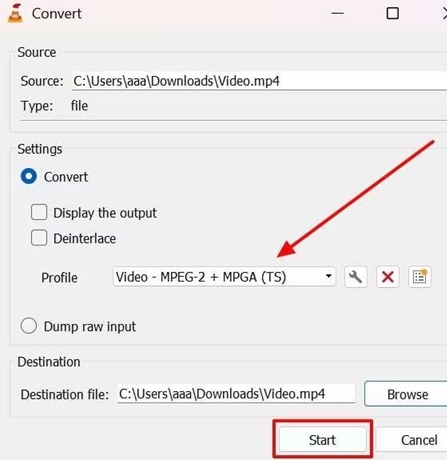Click the VLC cone icon in title bar
Screen dimensions: 447x460
coord(15,14)
